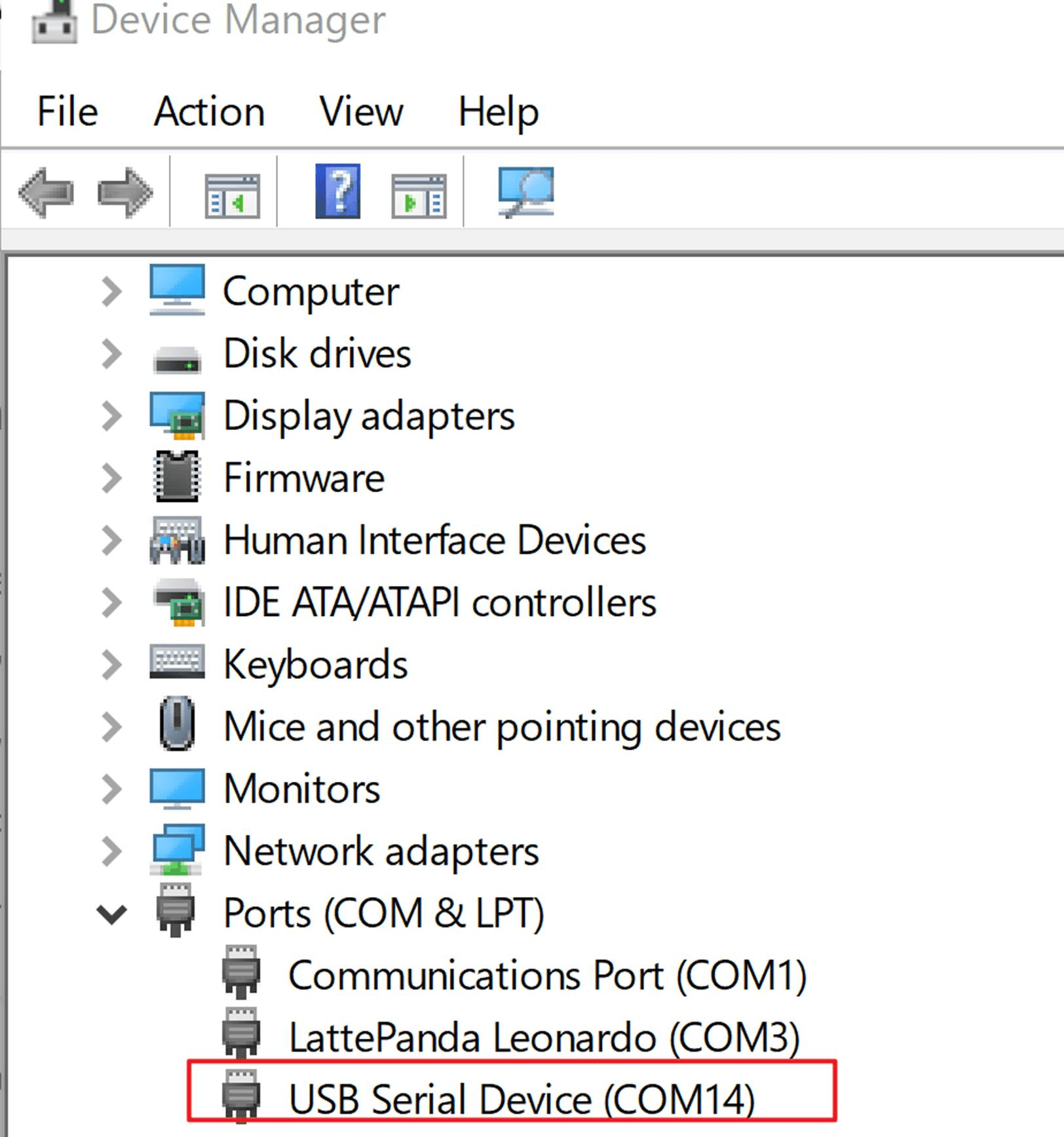Screen dimensions: 1064x1137
Task: Open the Action menu
Action: point(209,111)
